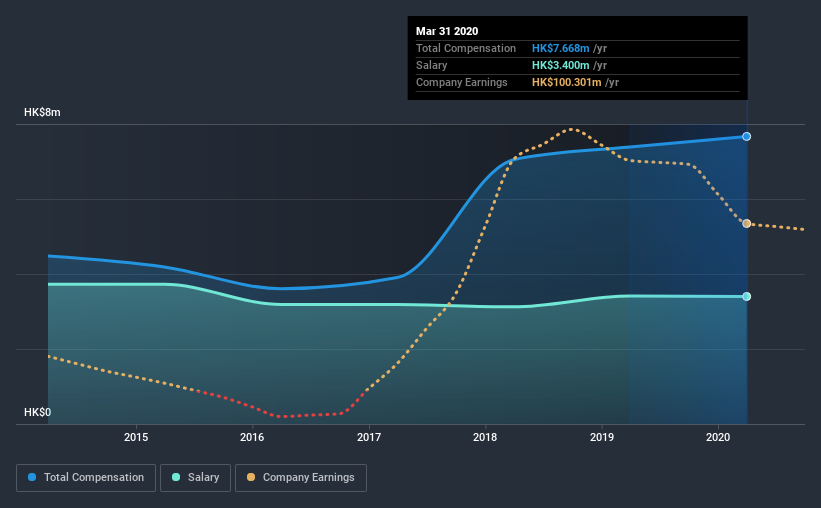Click the teal dot in Salary legend
Screen dimensions: 821x508
coord(176,477)
